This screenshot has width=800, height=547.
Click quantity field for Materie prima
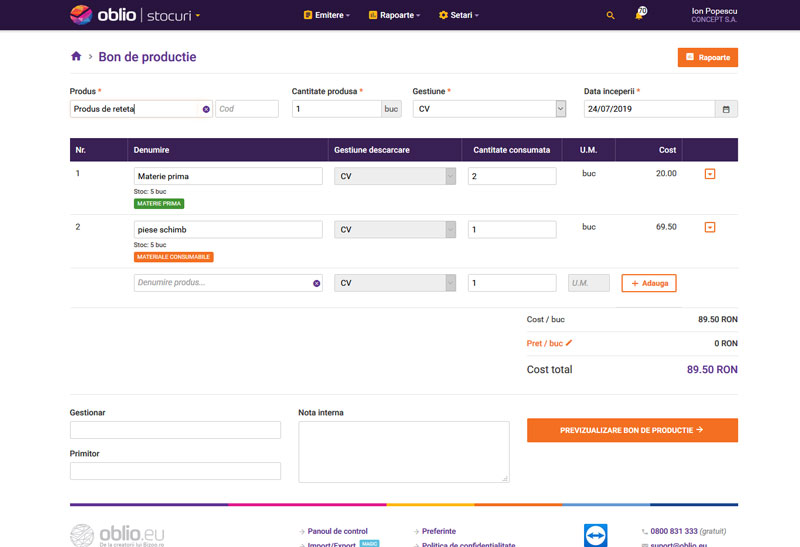512,176
